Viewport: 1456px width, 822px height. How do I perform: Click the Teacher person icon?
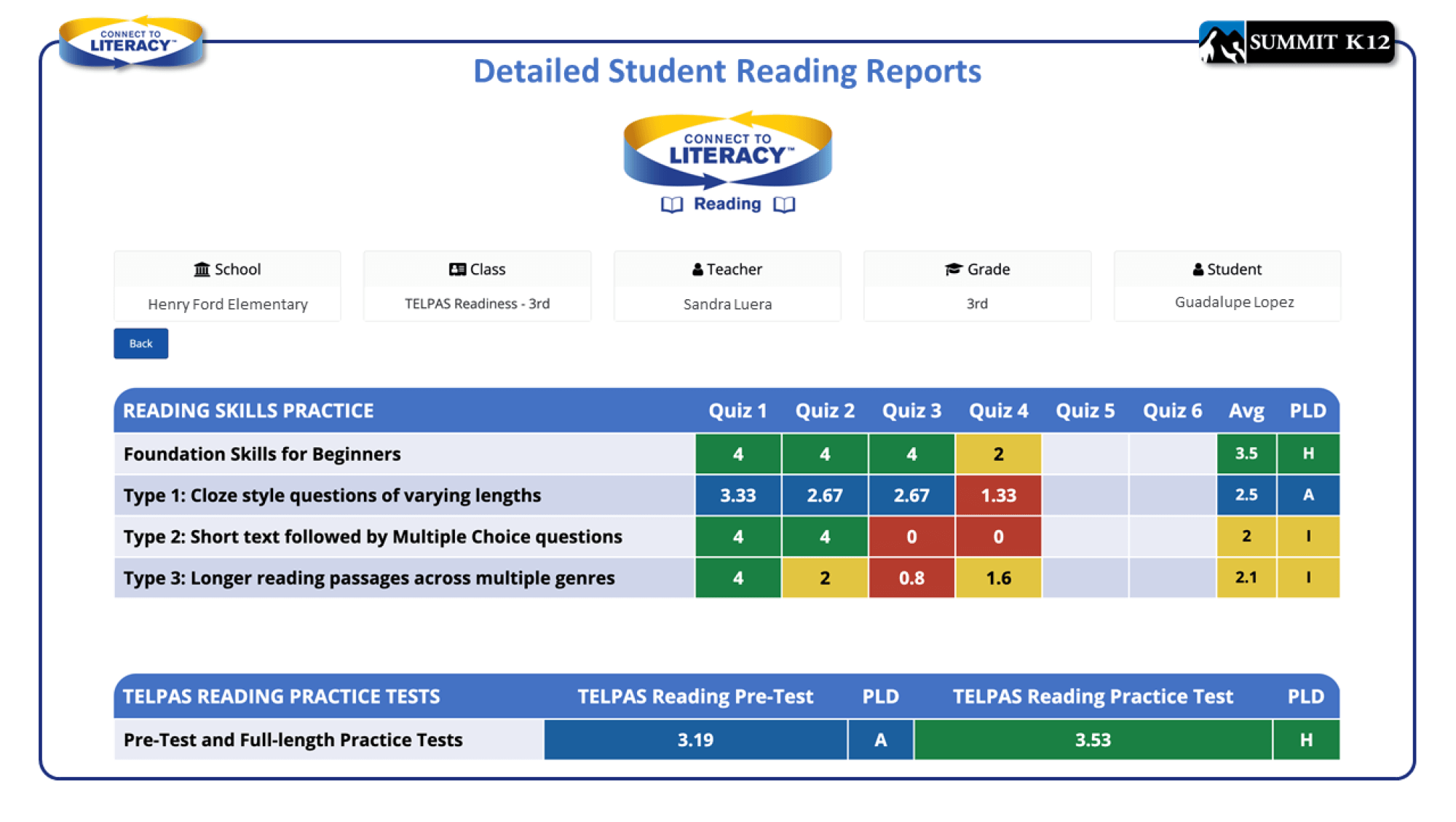coord(697,269)
